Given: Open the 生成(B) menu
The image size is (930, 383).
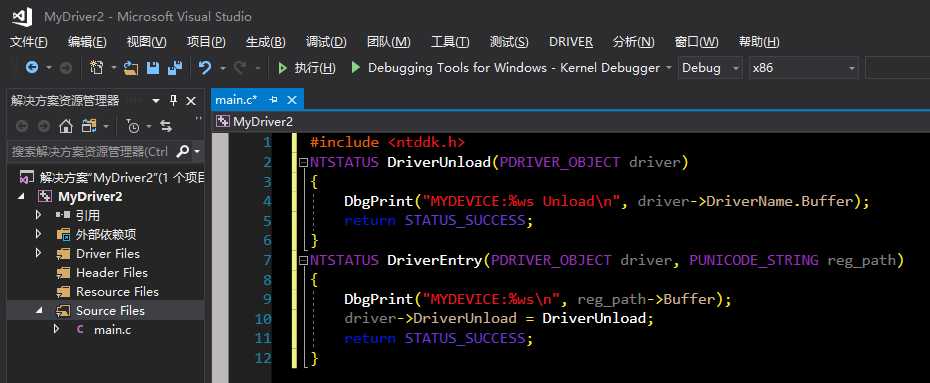Looking at the screenshot, I should tap(266, 42).
